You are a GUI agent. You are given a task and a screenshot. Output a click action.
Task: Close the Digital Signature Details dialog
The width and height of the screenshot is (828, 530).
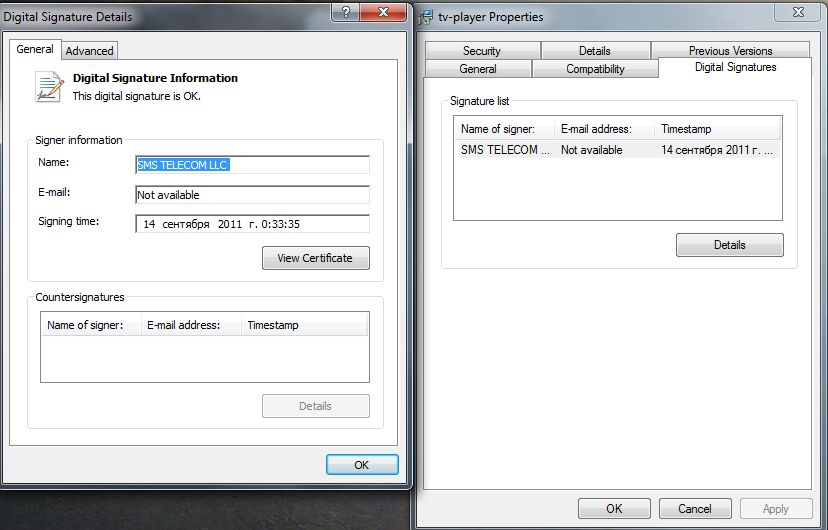click(x=383, y=12)
